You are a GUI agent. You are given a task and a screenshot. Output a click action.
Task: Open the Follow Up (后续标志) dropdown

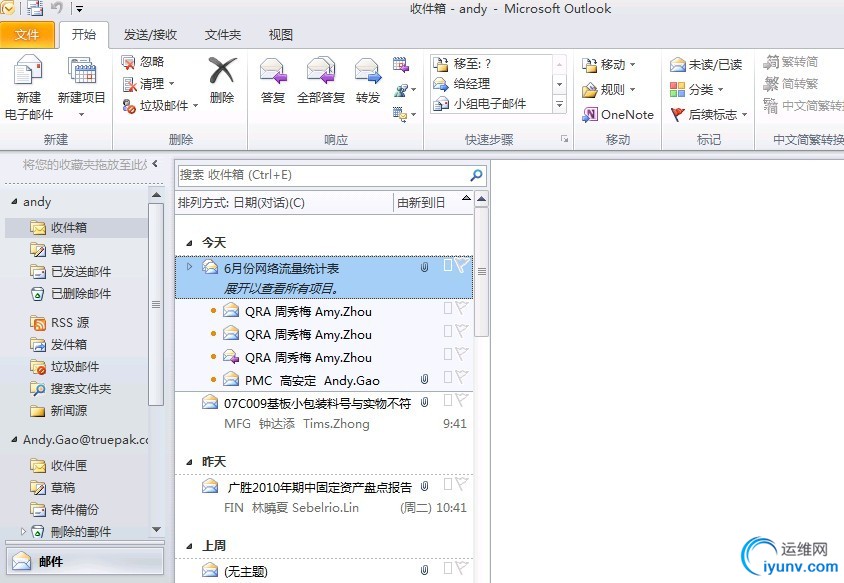pyautogui.click(x=709, y=114)
